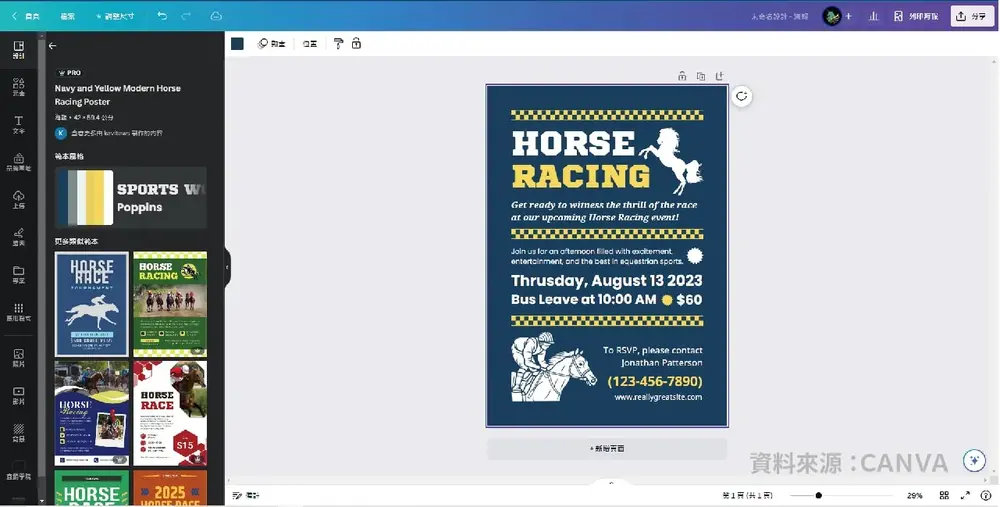Open the File menu in the header

[68, 16]
